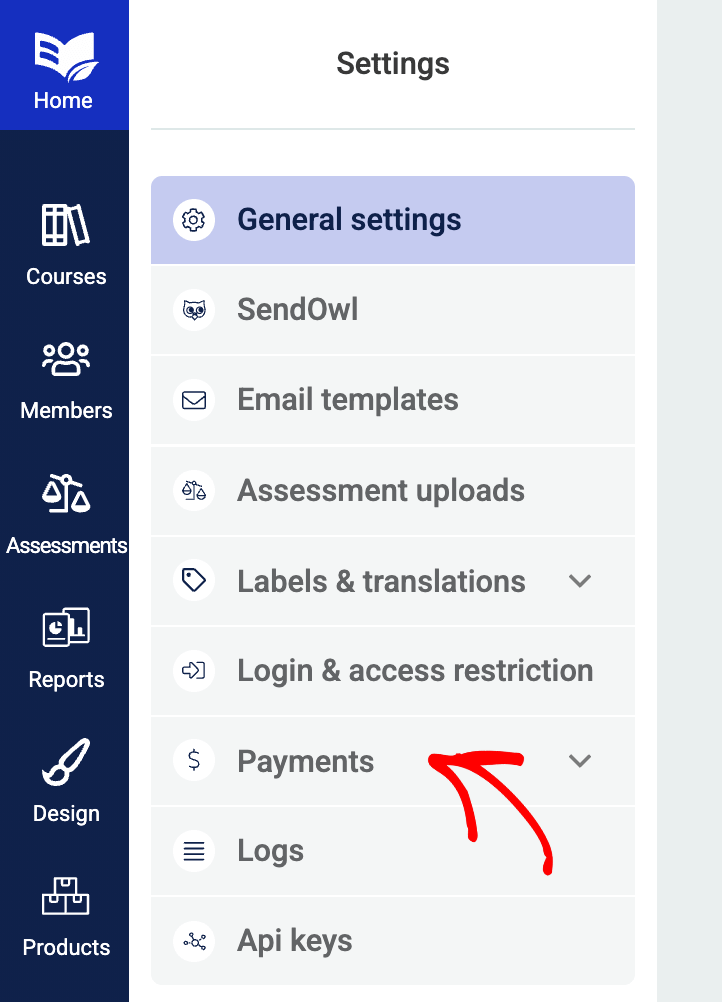Open Courses via the books icon
Image resolution: width=722 pixels, height=1002 pixels.
pyautogui.click(x=66, y=225)
